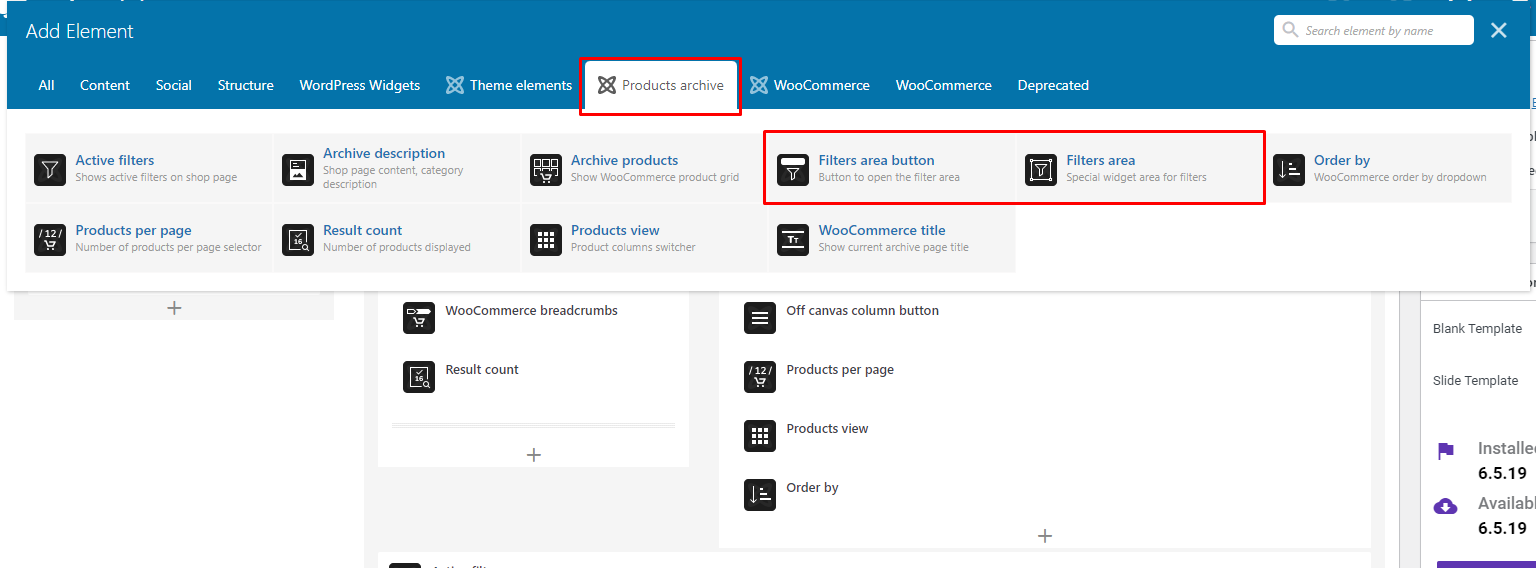Open the Content tab
This screenshot has width=1536, height=568.
[x=105, y=85]
